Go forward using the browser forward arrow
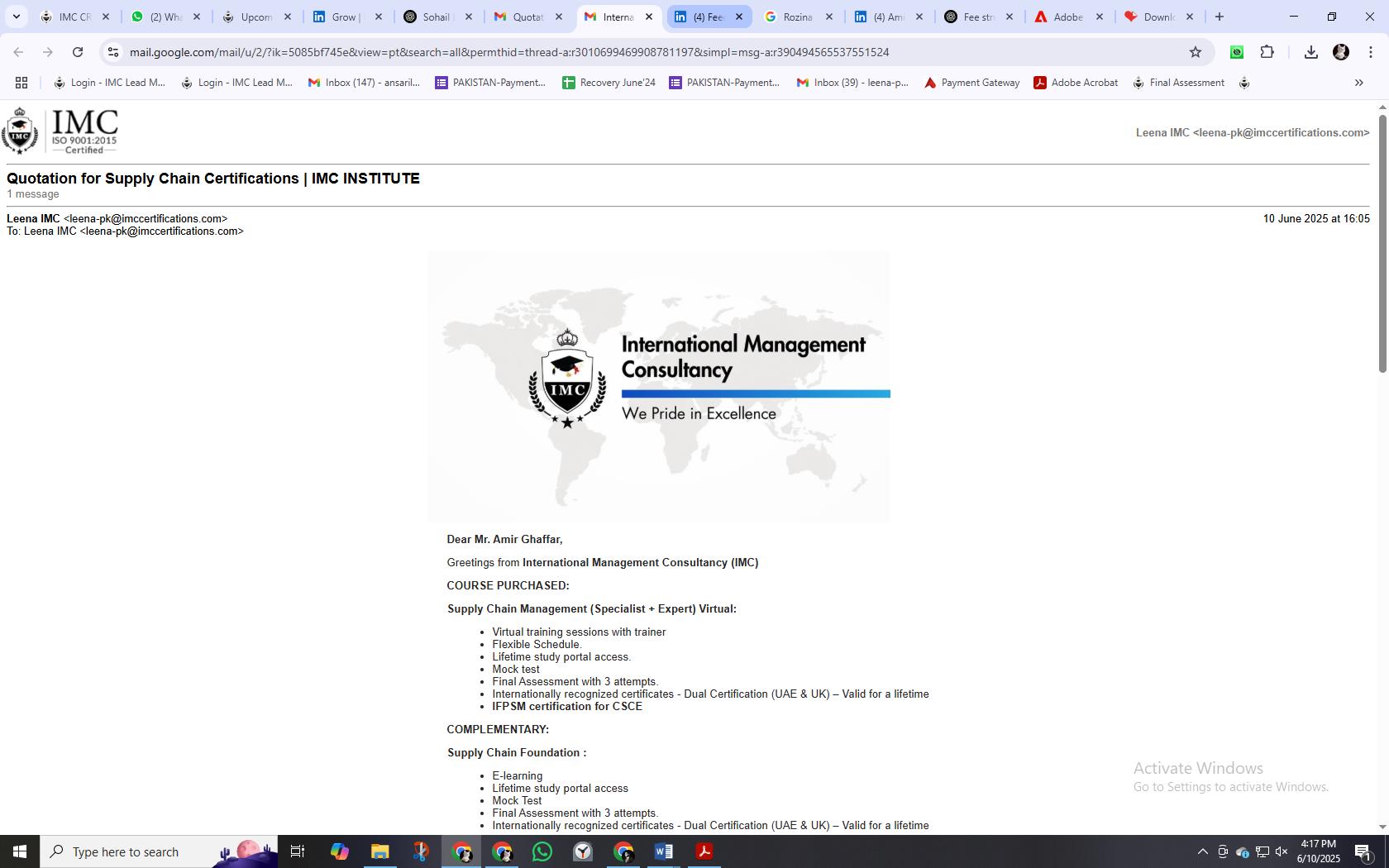The width and height of the screenshot is (1389, 868). tap(48, 52)
